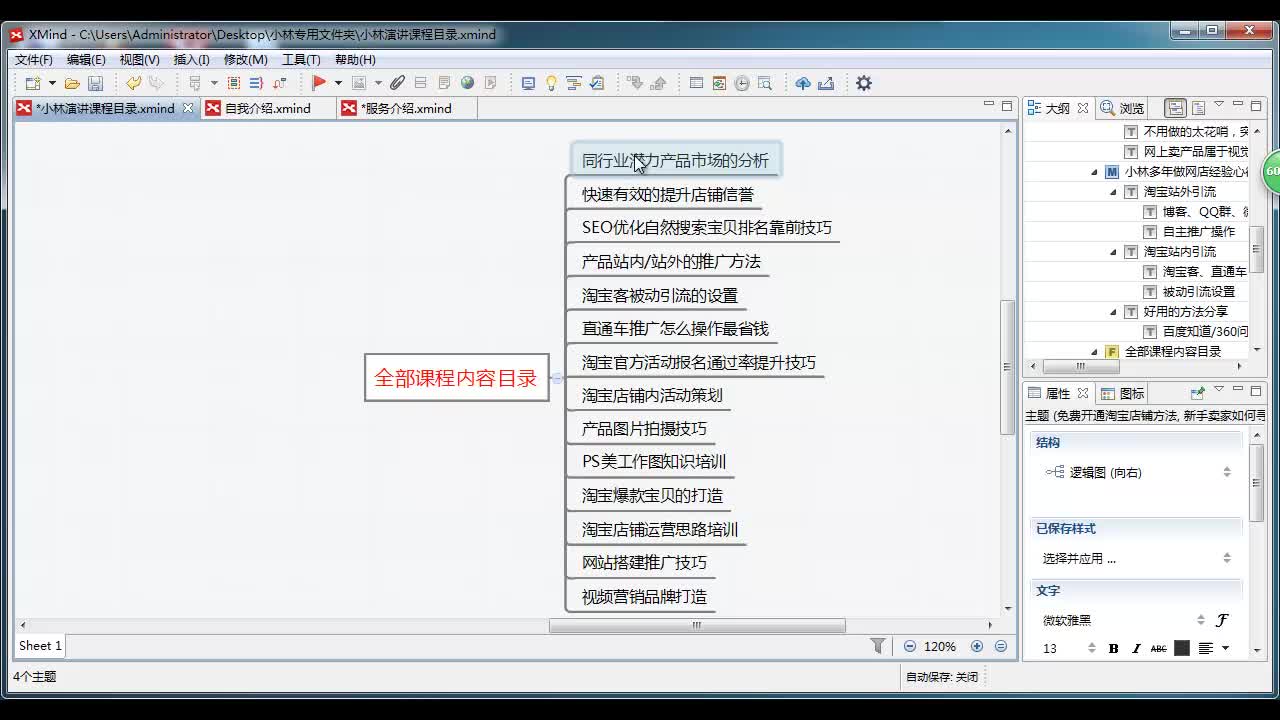Viewport: 1280px width, 720px height.
Task: Select the 全部课程内容目录 central topic
Action: [x=456, y=378]
